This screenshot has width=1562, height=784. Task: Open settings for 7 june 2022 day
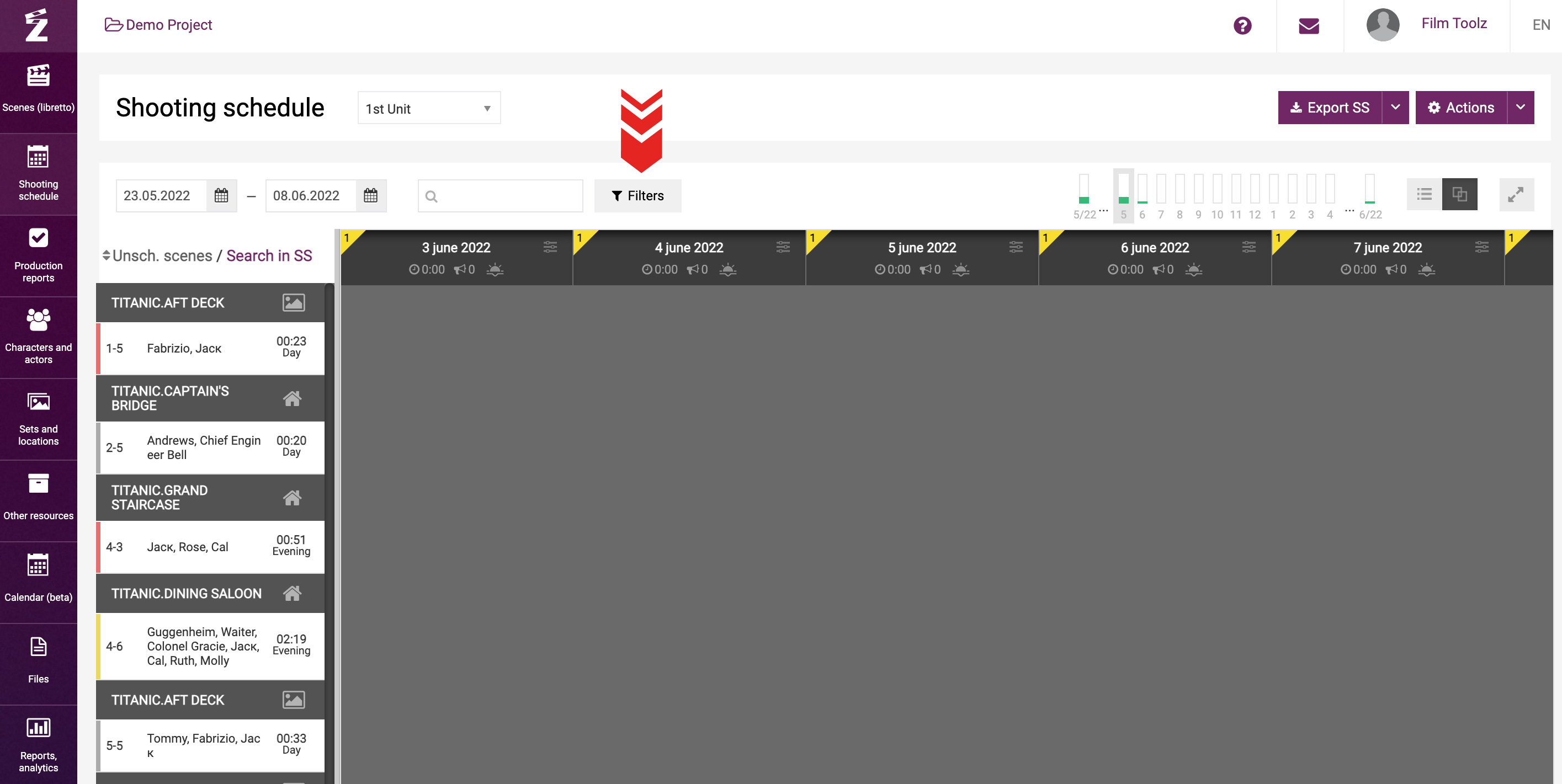[x=1481, y=247]
